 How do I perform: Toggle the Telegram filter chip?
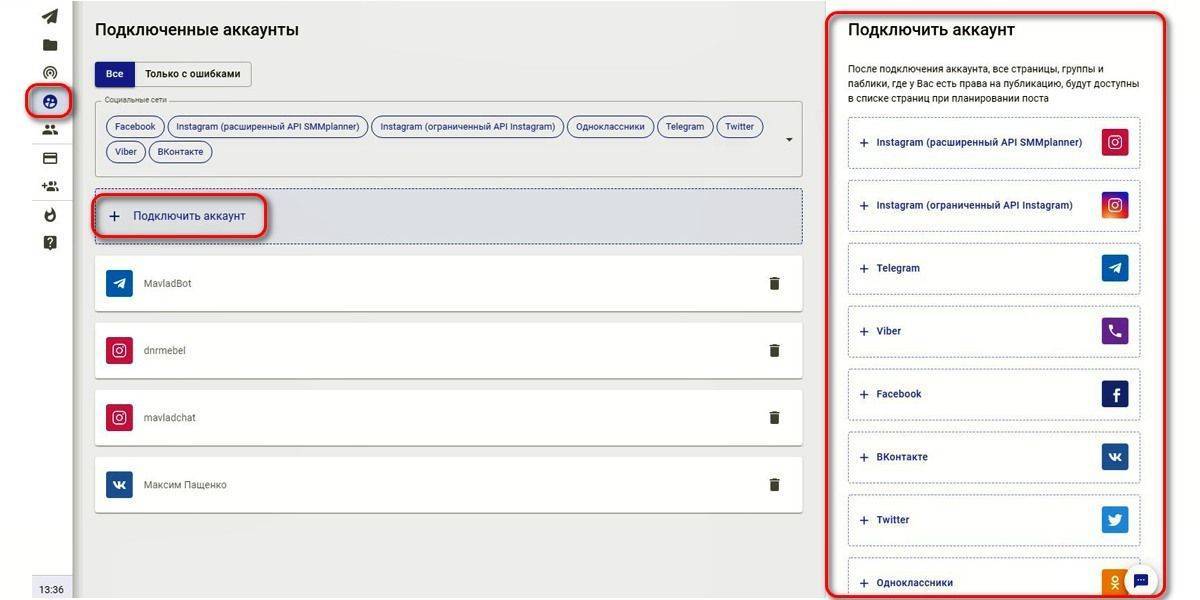coord(685,127)
